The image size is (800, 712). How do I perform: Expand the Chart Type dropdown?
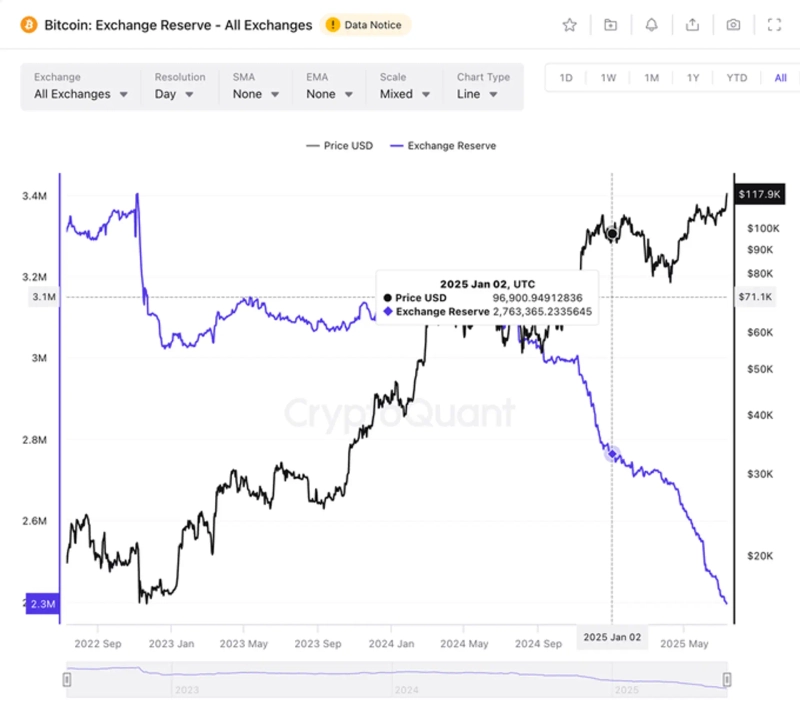[483, 94]
